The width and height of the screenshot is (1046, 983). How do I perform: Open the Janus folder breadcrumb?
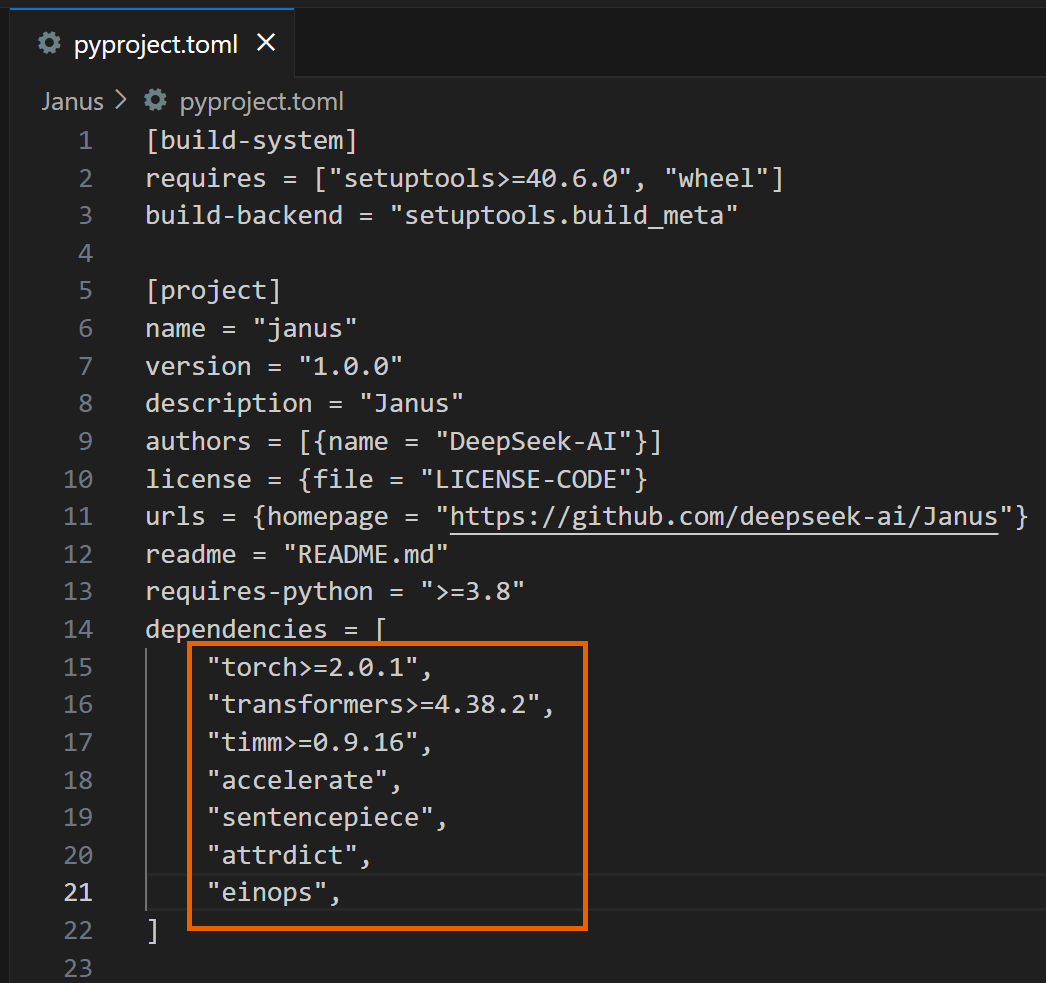[72, 101]
